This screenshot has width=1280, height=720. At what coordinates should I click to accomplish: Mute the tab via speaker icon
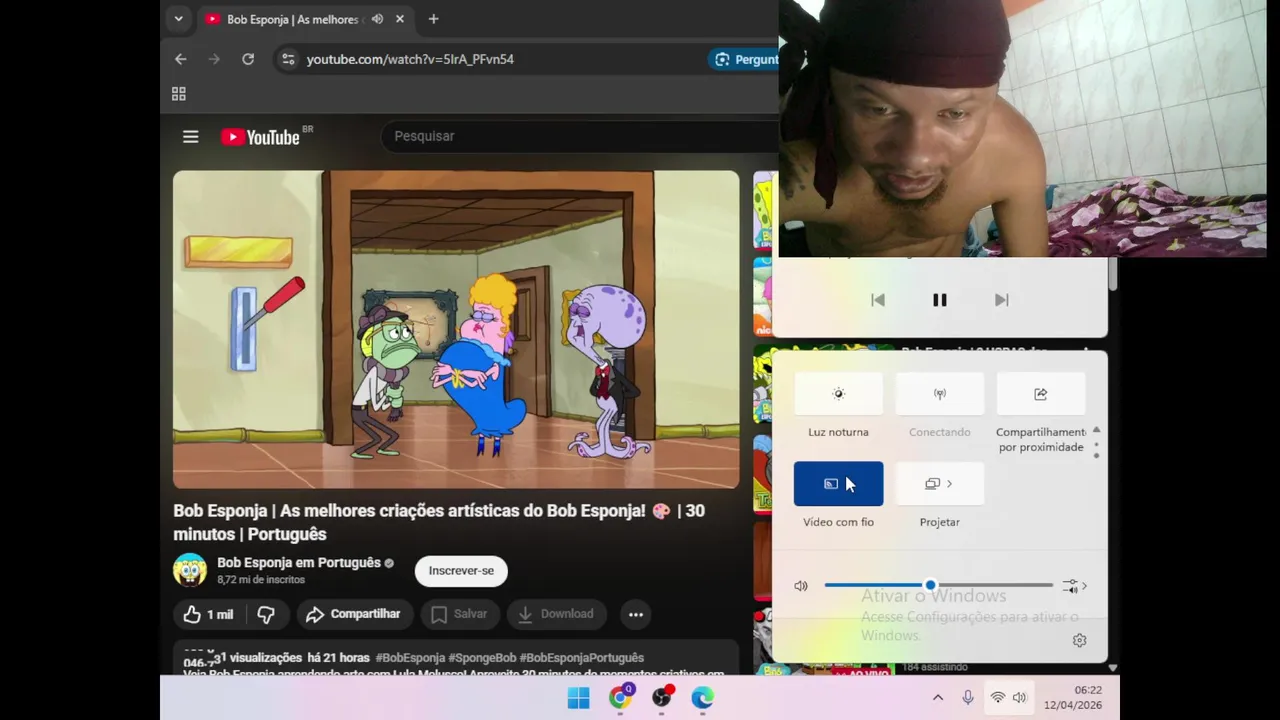click(x=377, y=19)
